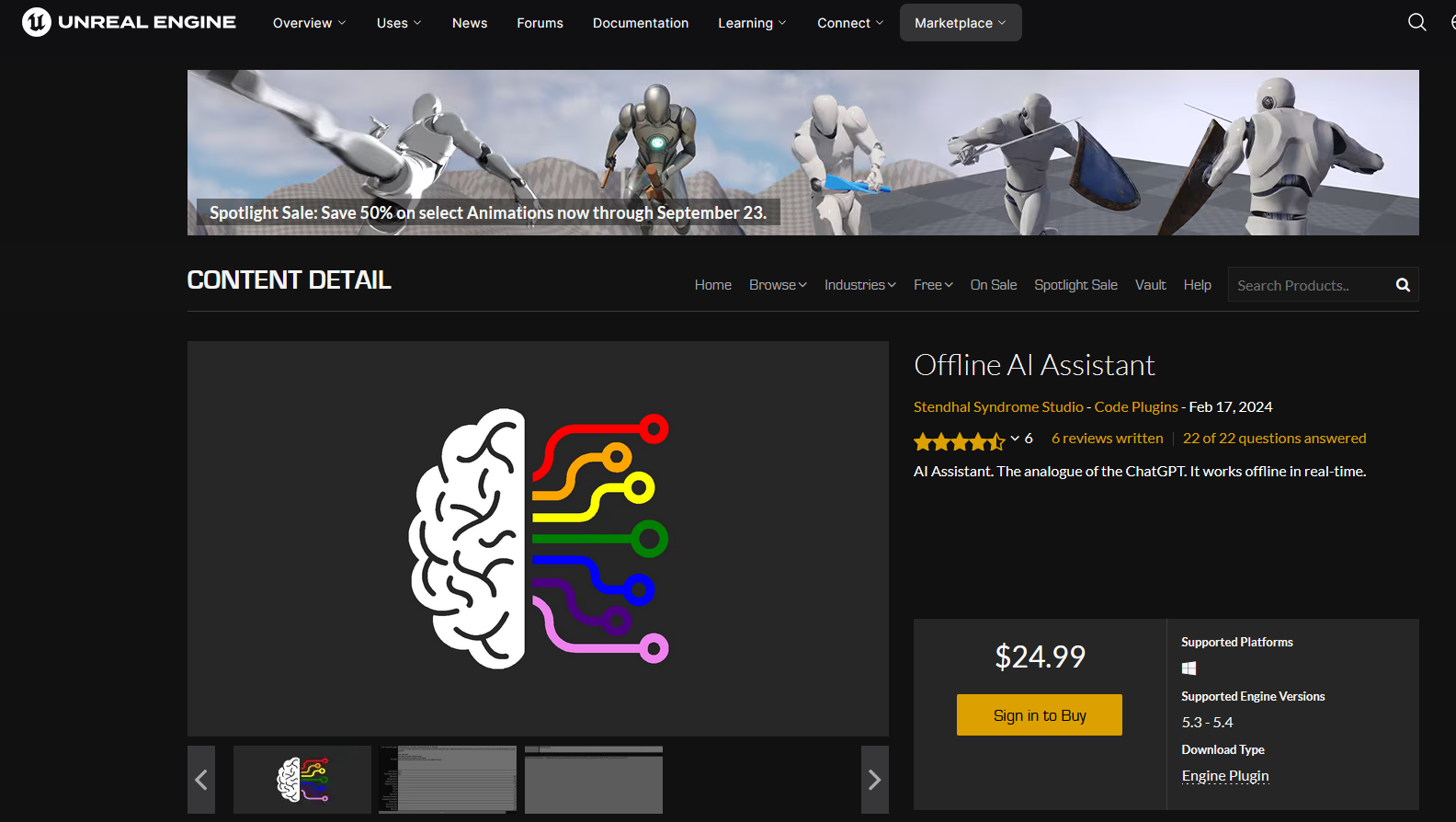Image resolution: width=1456 pixels, height=822 pixels.
Task: Click the $24.99 price
Action: click(x=1040, y=656)
